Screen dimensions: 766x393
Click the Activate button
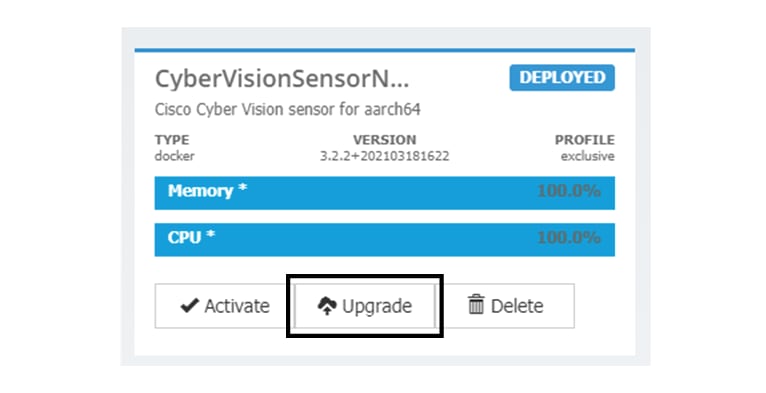pyautogui.click(x=225, y=306)
